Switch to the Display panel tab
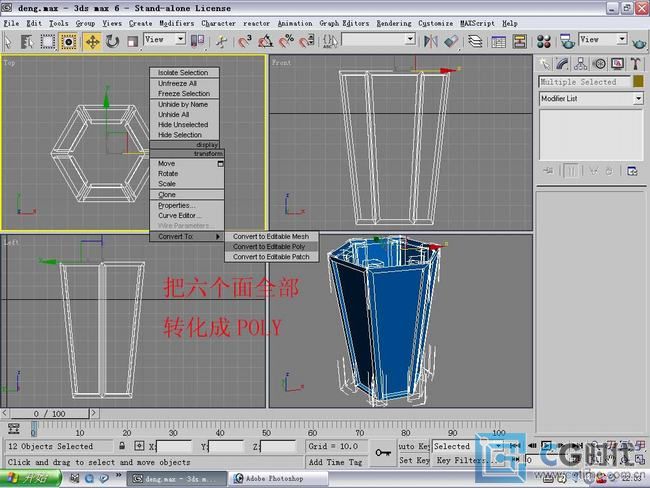 (x=618, y=64)
